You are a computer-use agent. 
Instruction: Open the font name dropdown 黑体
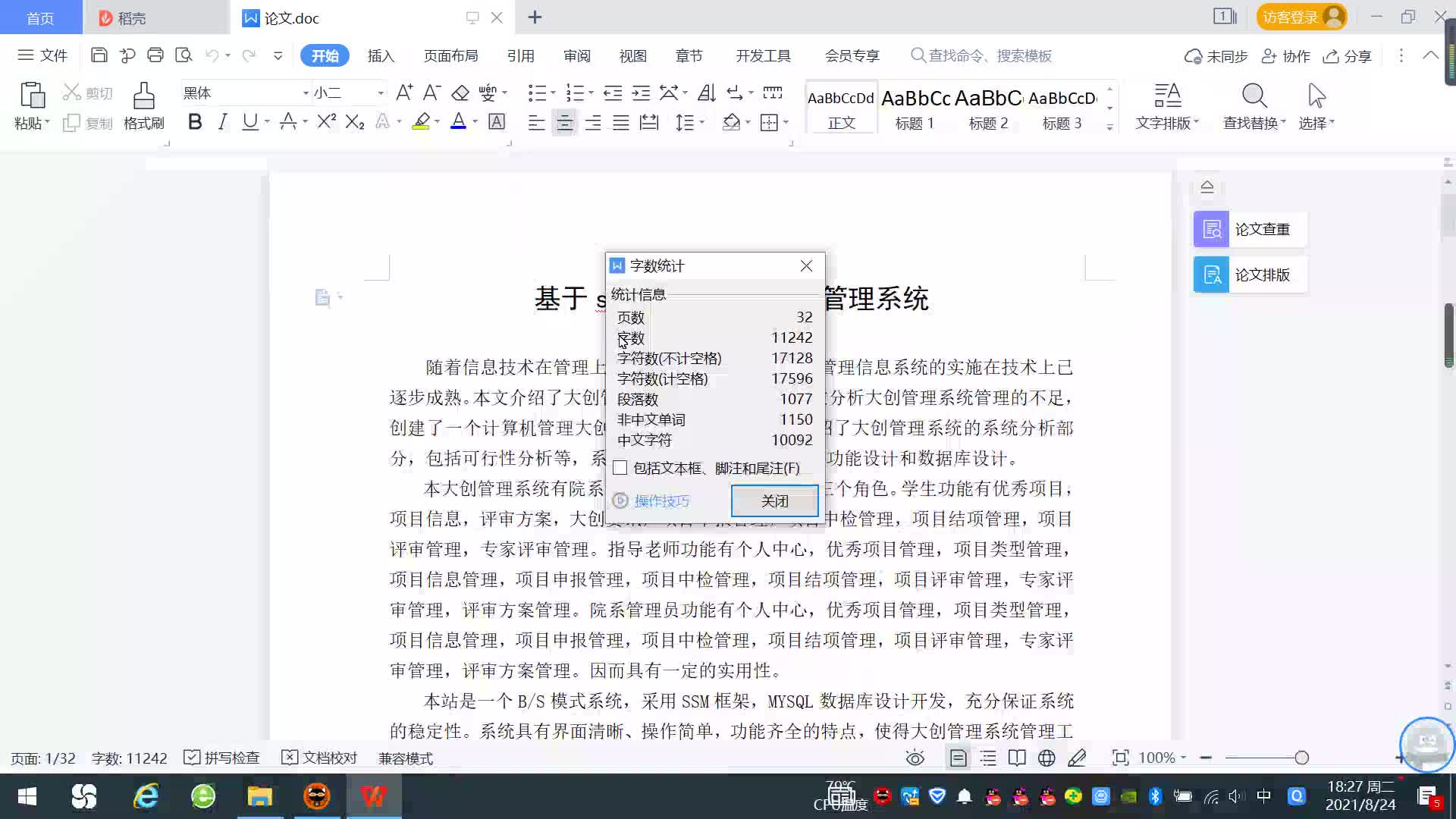pos(306,93)
